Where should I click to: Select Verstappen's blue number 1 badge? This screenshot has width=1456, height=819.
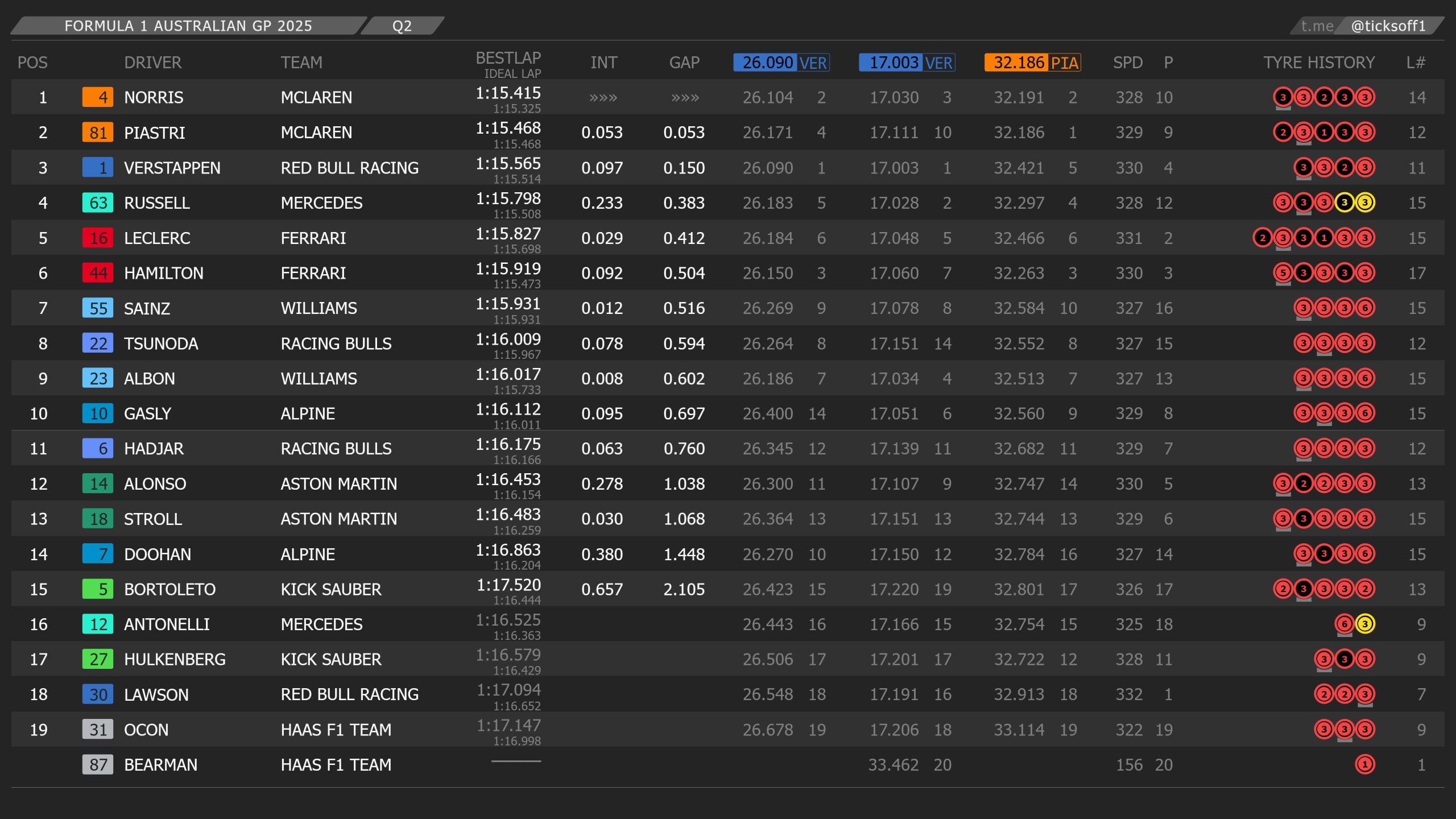tap(98, 168)
